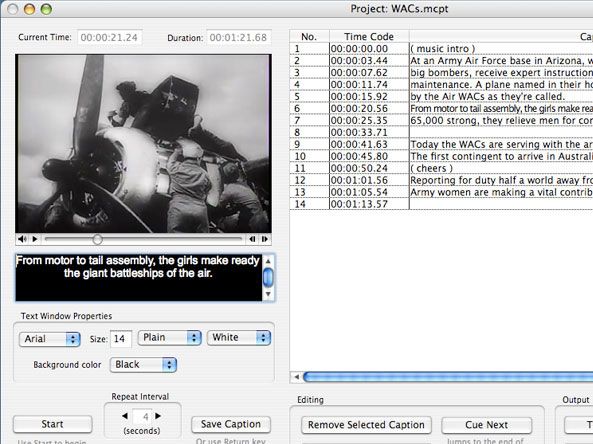Click the video preview frame
Viewport: 593px width, 444px height.
(x=143, y=143)
